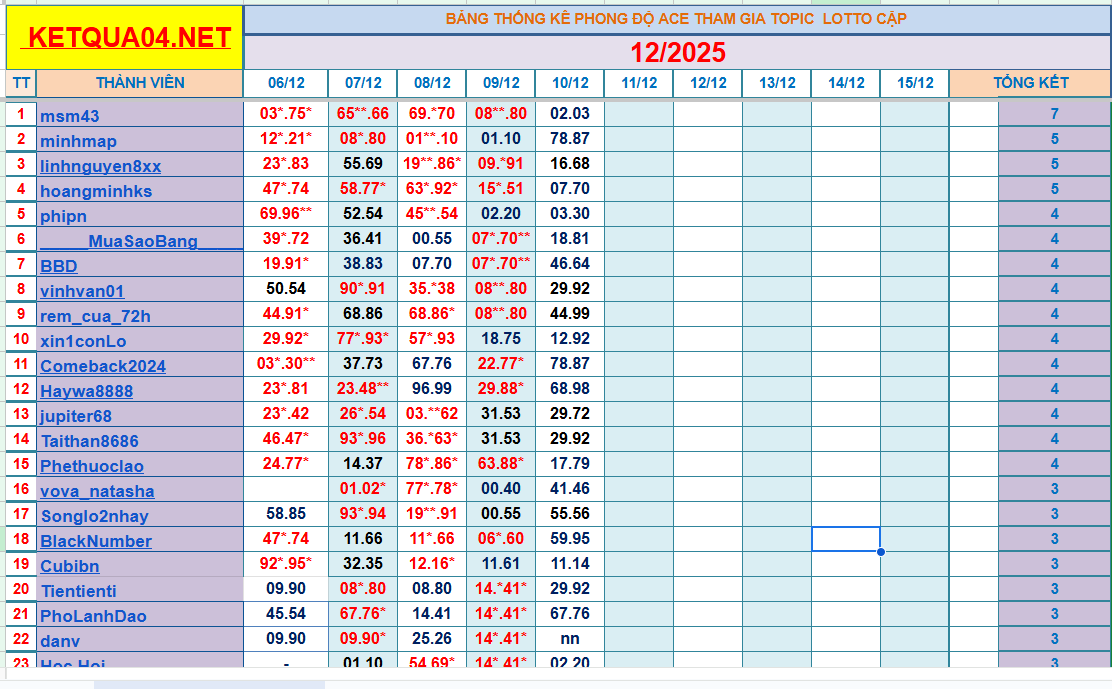Open the BlackNumber member link
This screenshot has height=689, width=1112.
(x=96, y=541)
